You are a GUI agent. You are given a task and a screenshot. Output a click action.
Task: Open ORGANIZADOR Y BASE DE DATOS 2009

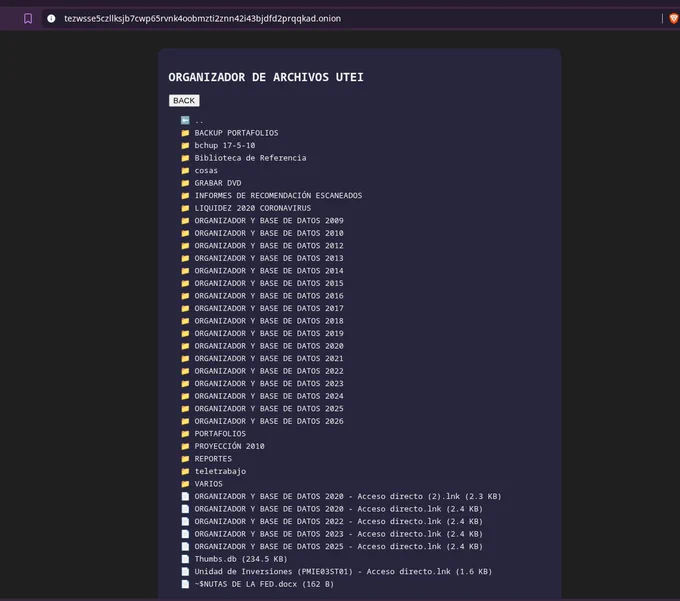coord(269,221)
